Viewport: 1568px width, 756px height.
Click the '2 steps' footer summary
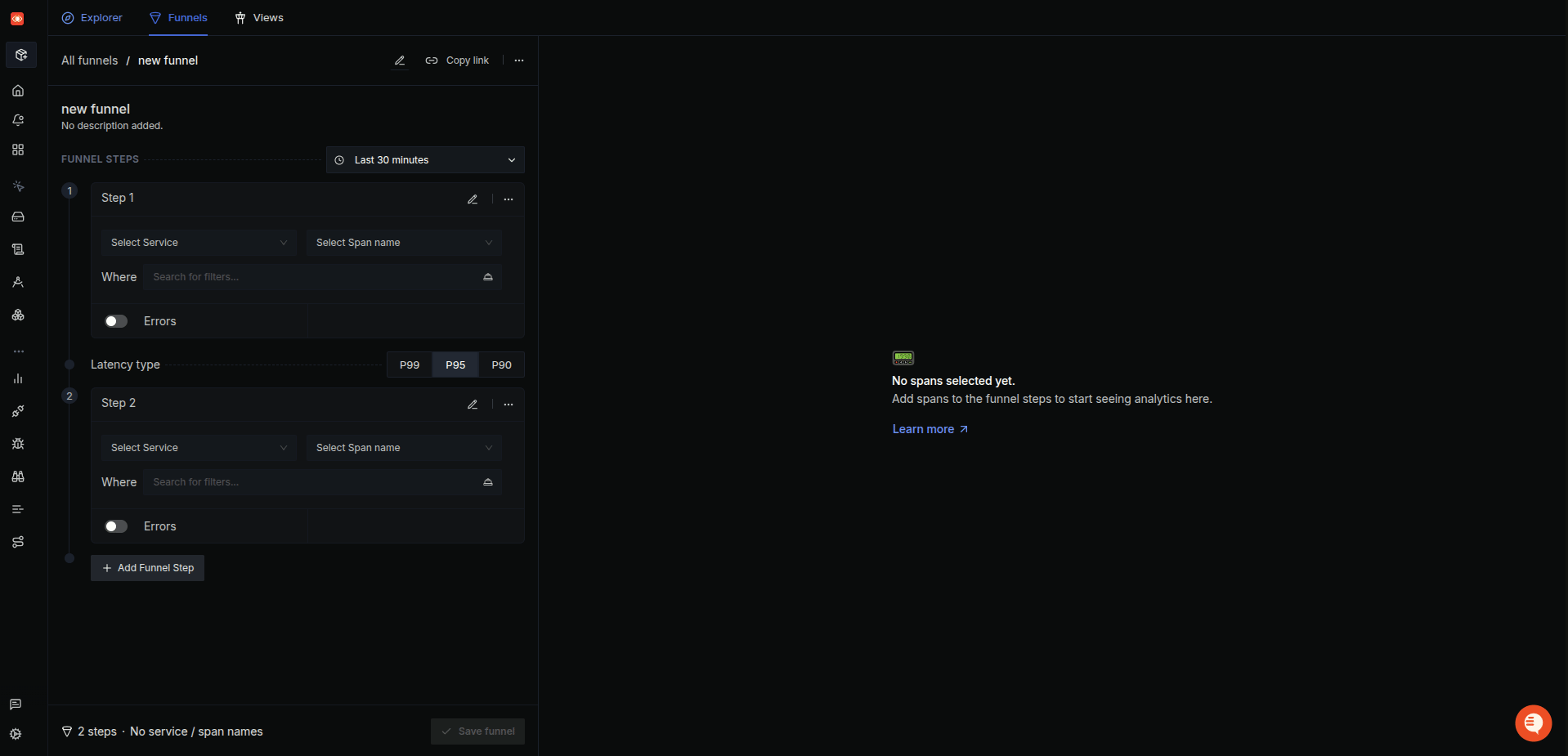click(97, 731)
